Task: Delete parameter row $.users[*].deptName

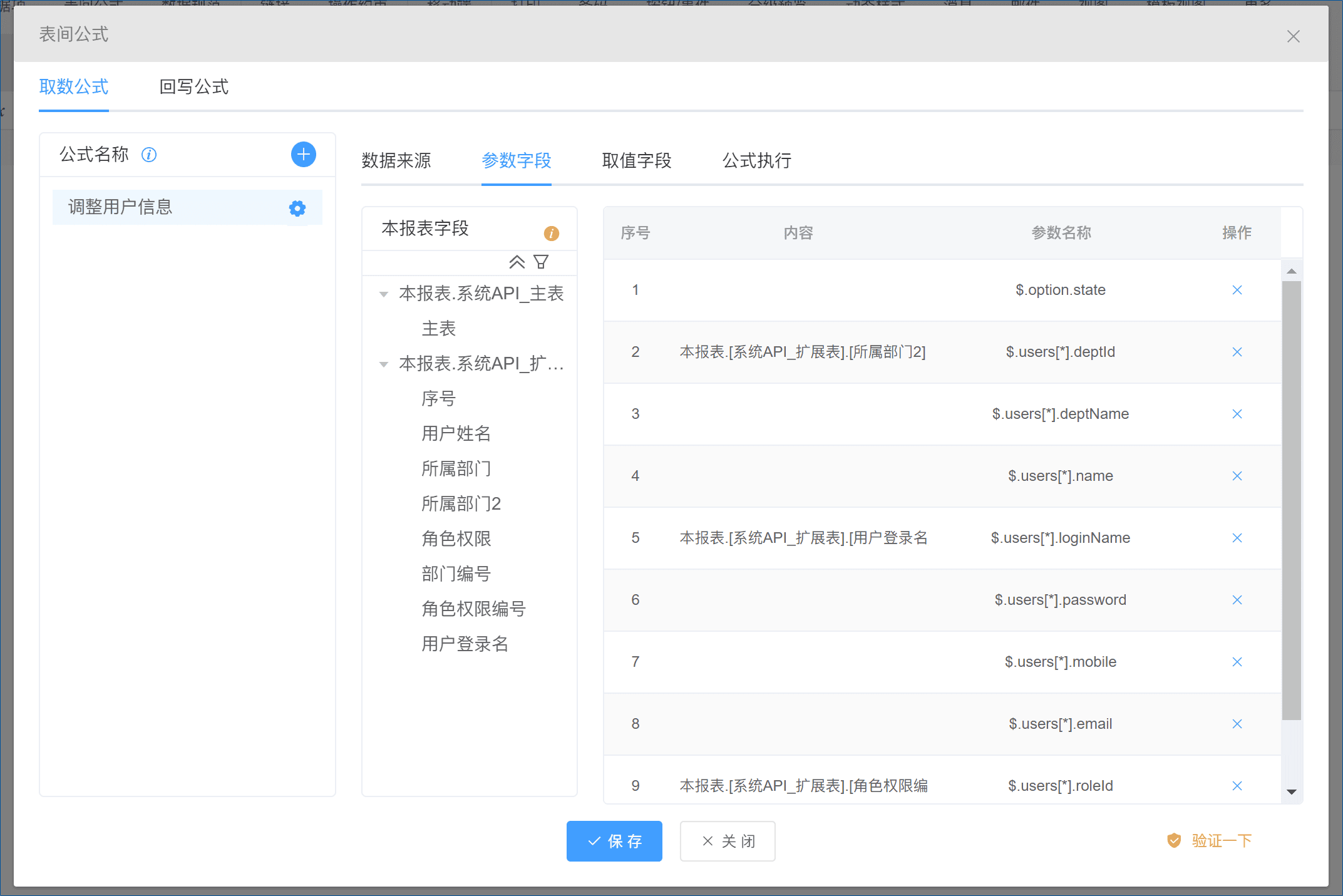Action: pos(1237,414)
